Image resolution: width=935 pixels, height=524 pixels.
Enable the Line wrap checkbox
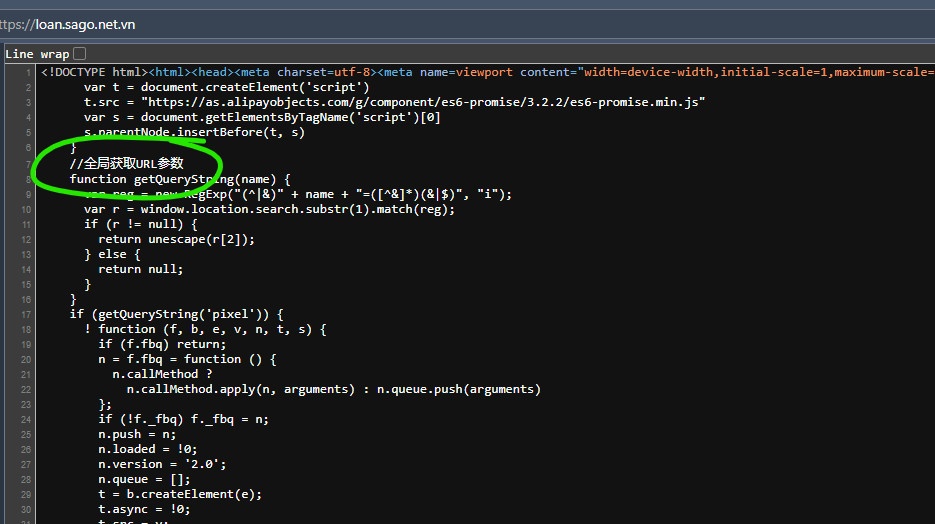click(80, 53)
